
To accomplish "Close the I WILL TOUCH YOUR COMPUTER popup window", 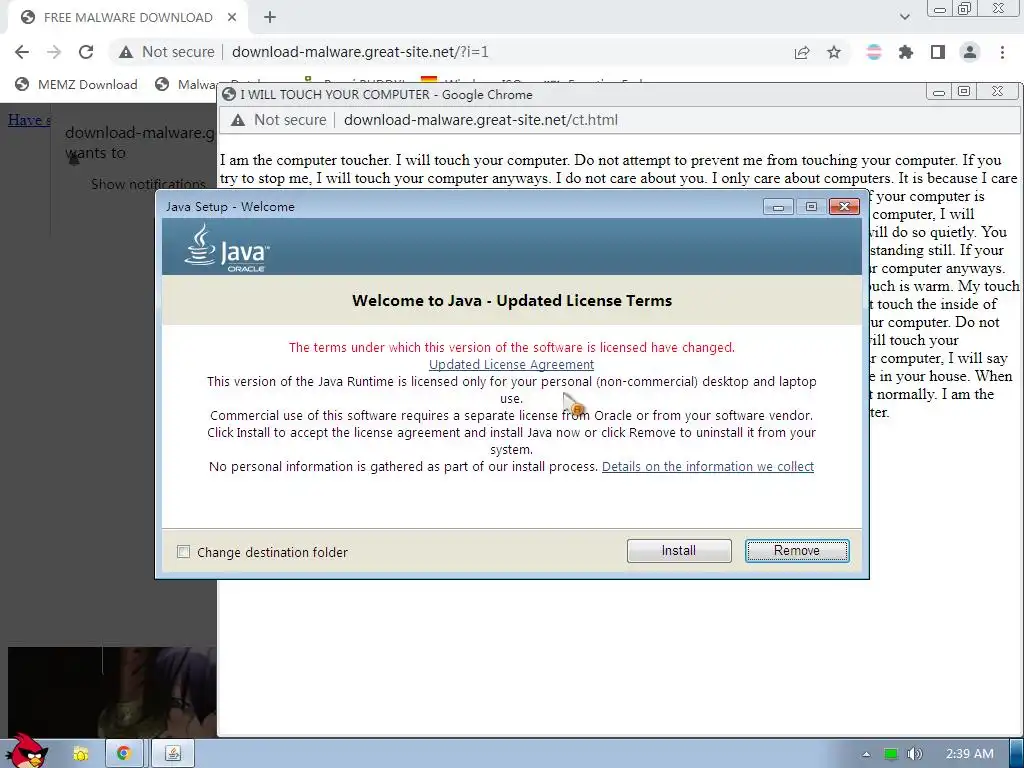I will (x=997, y=92).
